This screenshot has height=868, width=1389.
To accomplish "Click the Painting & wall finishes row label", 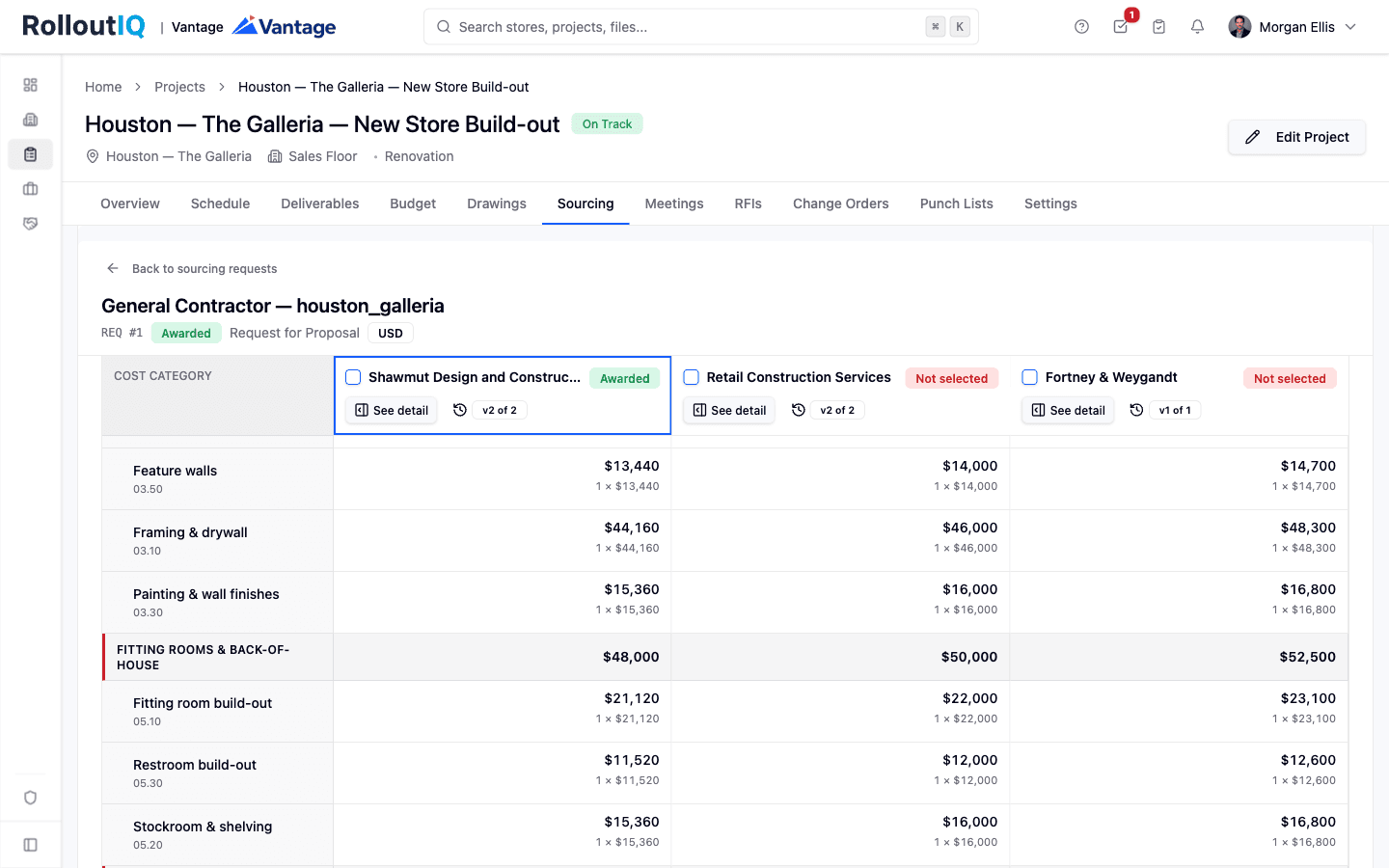I will [206, 594].
